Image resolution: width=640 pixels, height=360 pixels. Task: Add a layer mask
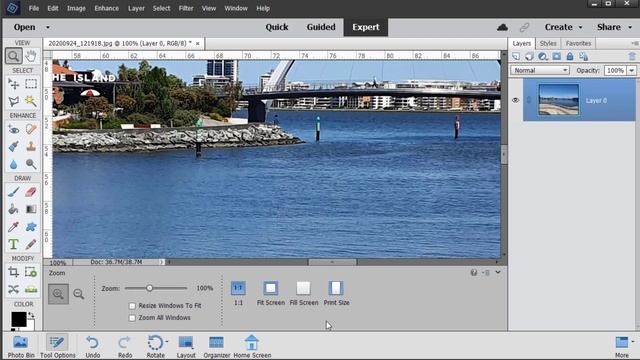[556, 56]
